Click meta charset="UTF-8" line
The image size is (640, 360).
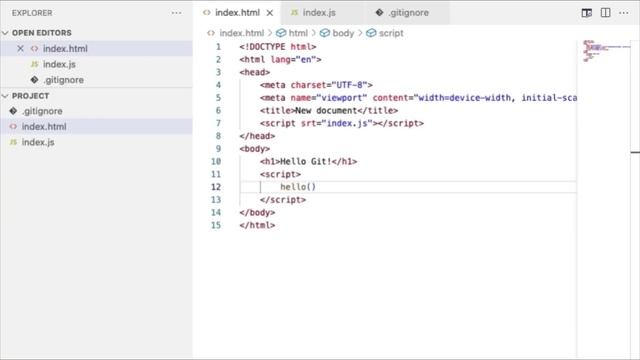coord(316,85)
